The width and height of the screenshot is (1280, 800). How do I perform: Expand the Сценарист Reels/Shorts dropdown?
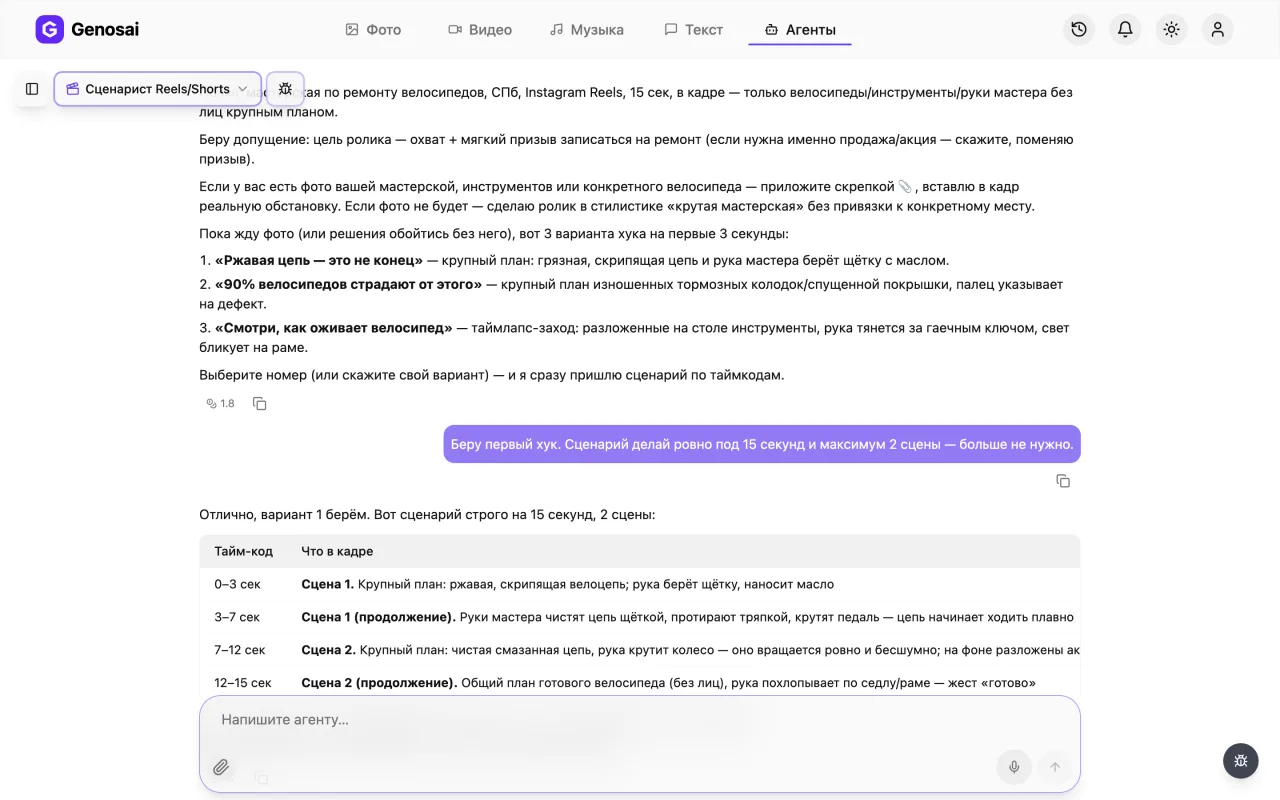click(157, 89)
